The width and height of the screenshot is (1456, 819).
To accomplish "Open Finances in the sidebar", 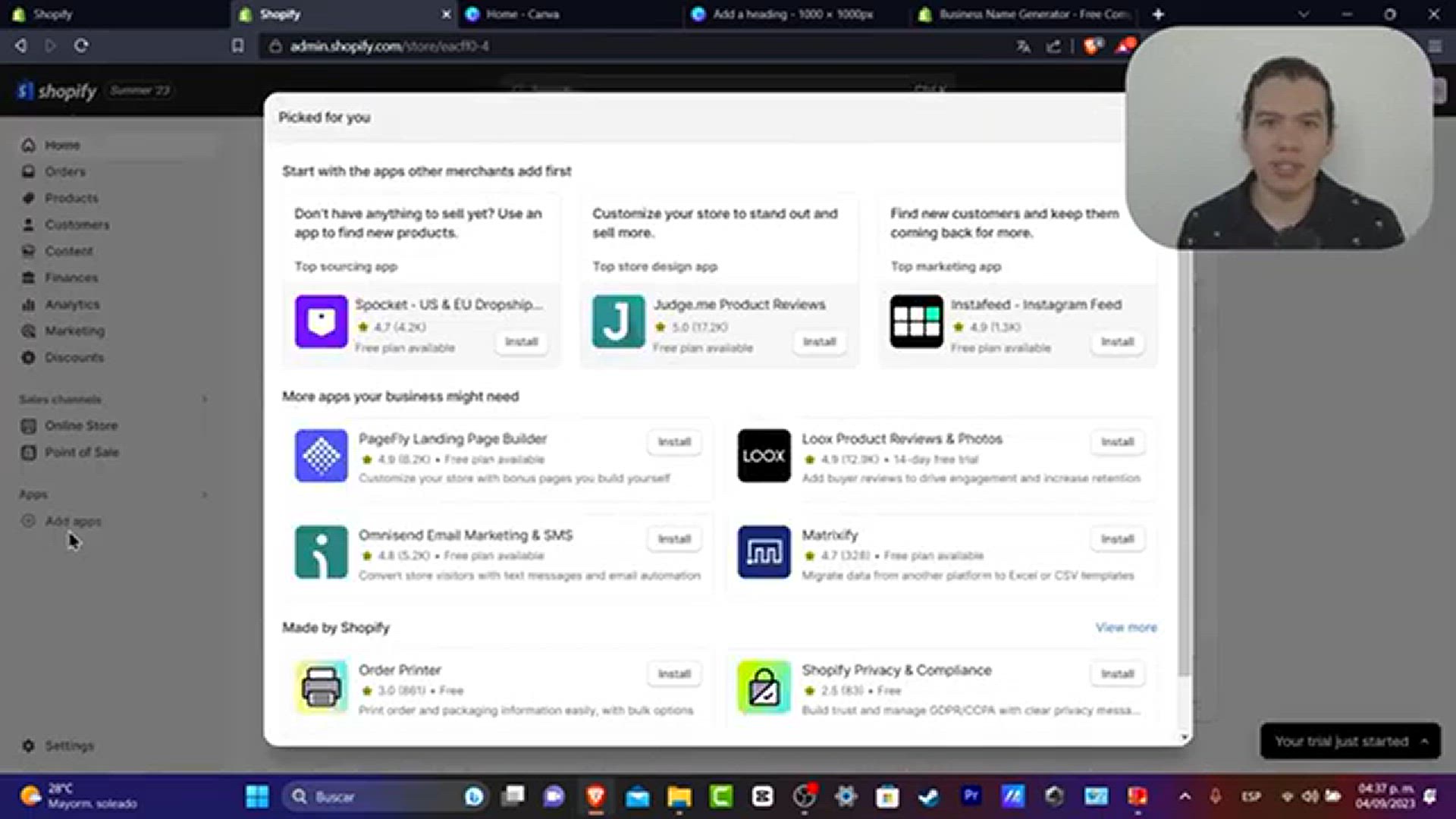I will [71, 278].
